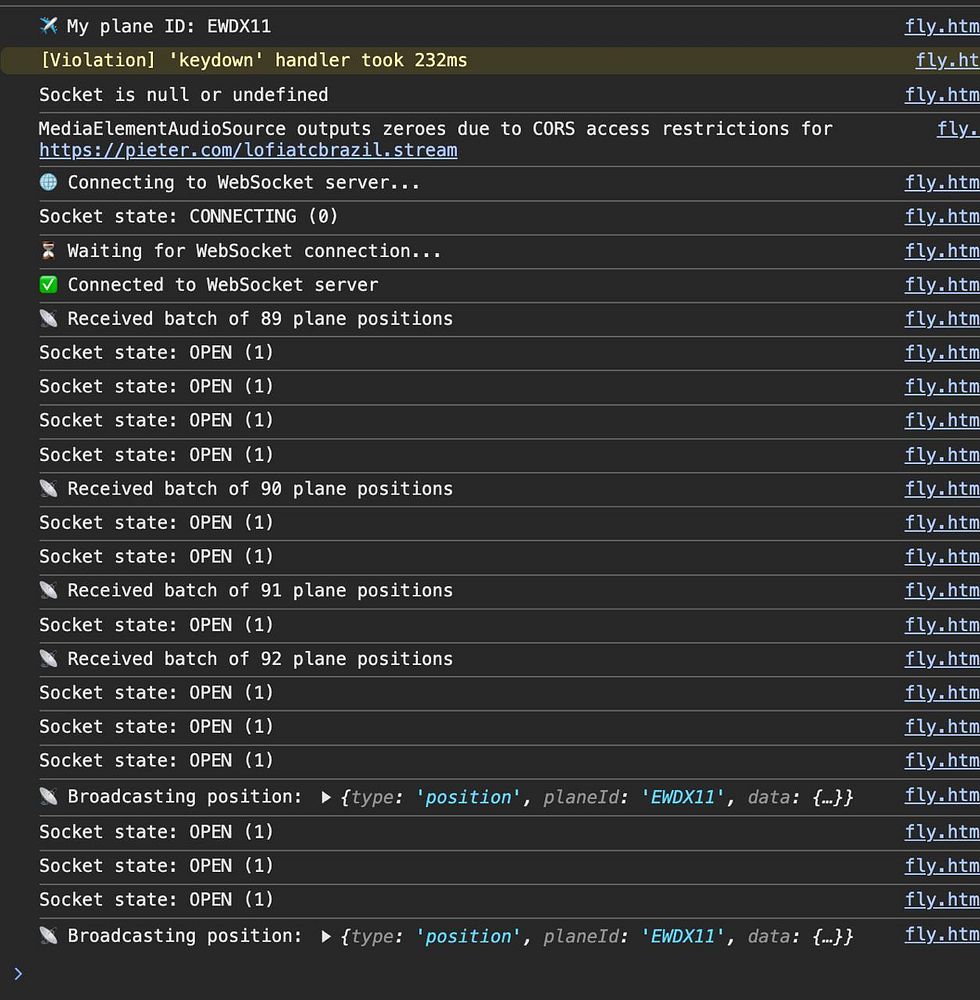Open the pieter.com lofiatcbrazil.stream link
This screenshot has height=1000, width=980.
[x=248, y=150]
